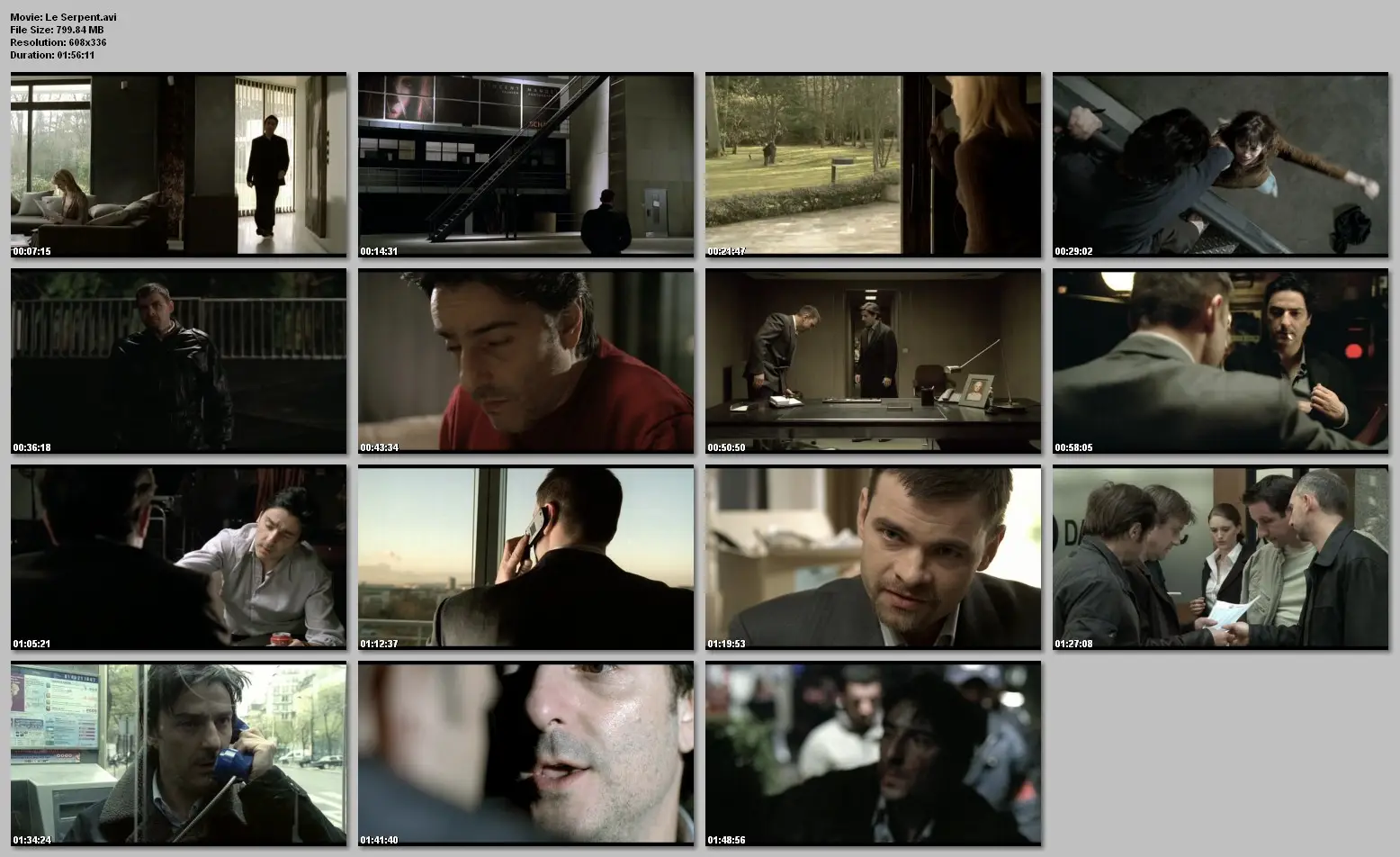Select the 'Resolution: 608x336' text
The width and height of the screenshot is (1400, 857).
pos(58,42)
